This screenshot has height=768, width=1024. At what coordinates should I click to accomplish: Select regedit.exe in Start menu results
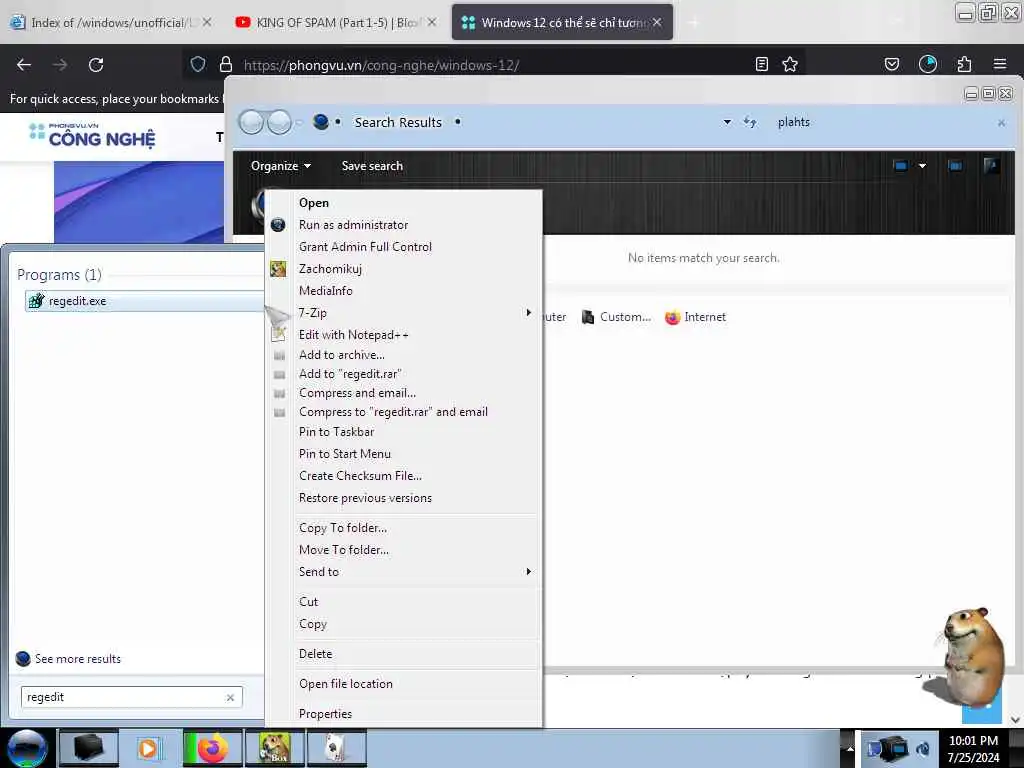(144, 301)
